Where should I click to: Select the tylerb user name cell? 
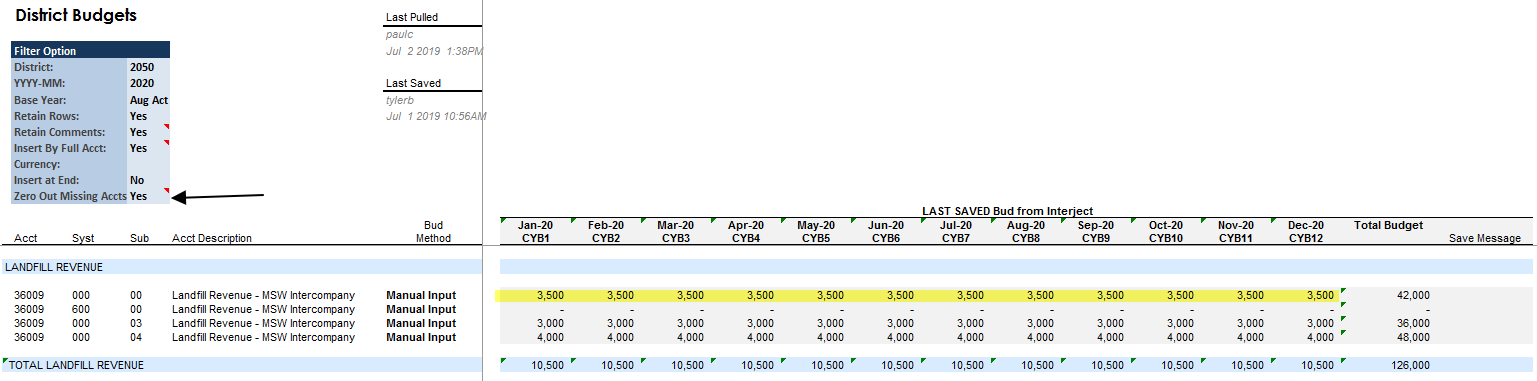tap(401, 100)
